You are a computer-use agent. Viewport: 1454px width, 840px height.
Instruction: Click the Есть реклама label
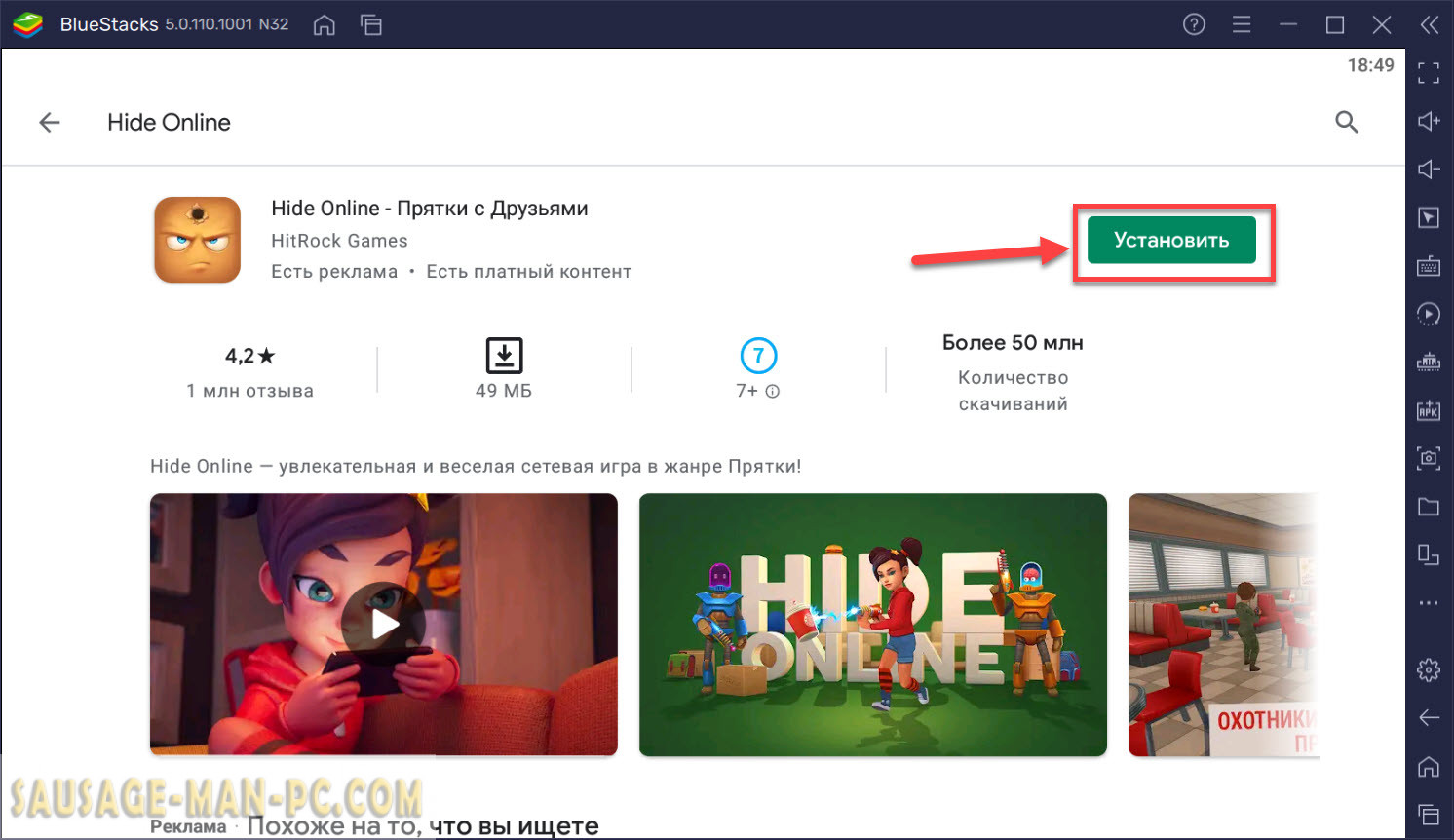tap(334, 272)
